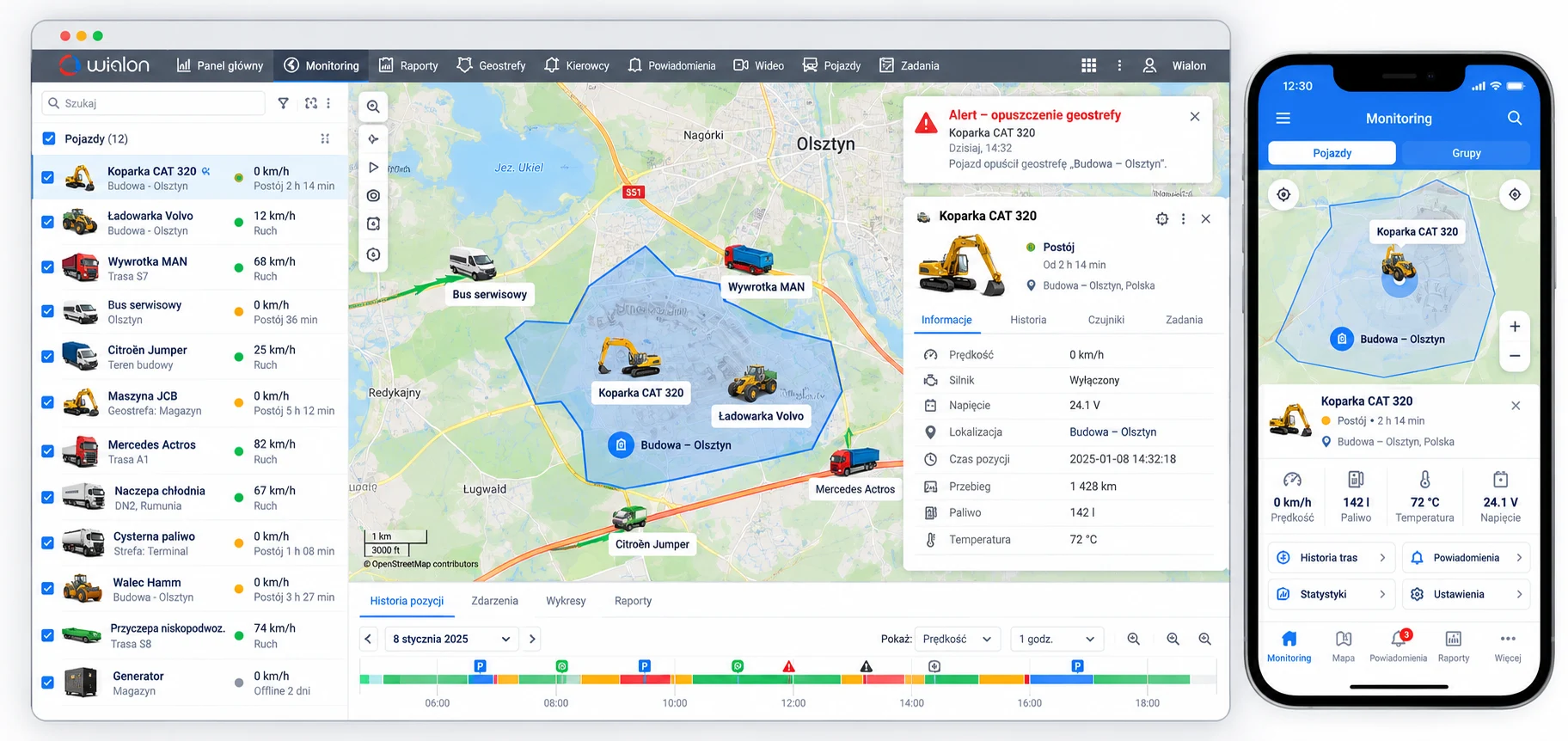Viewport: 1568px width, 741px height.
Task: Open Historia tras in mobile app
Action: point(1331,558)
